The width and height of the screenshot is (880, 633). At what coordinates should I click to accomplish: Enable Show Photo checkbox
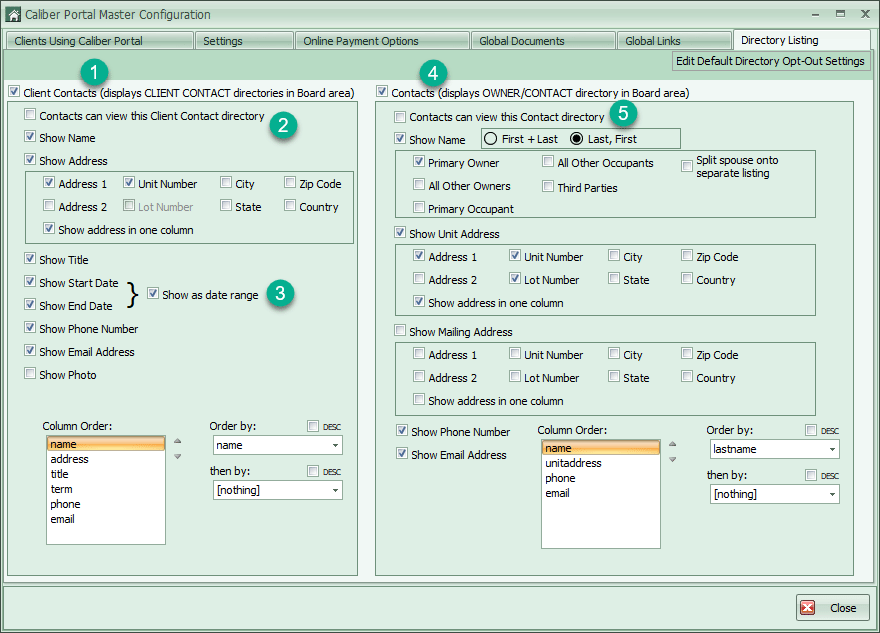30,374
